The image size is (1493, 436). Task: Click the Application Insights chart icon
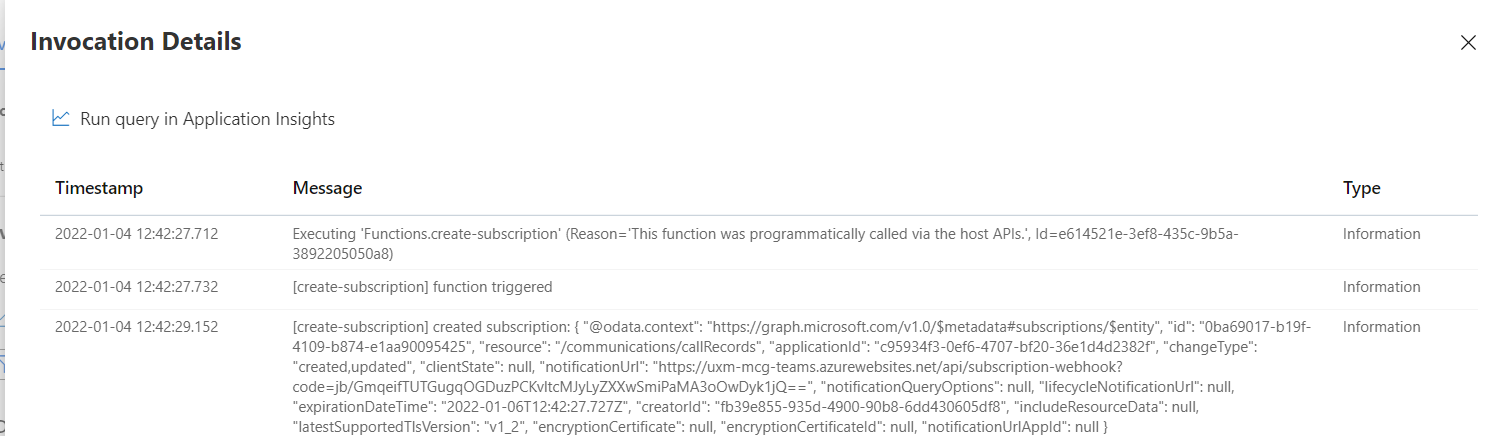[x=61, y=119]
